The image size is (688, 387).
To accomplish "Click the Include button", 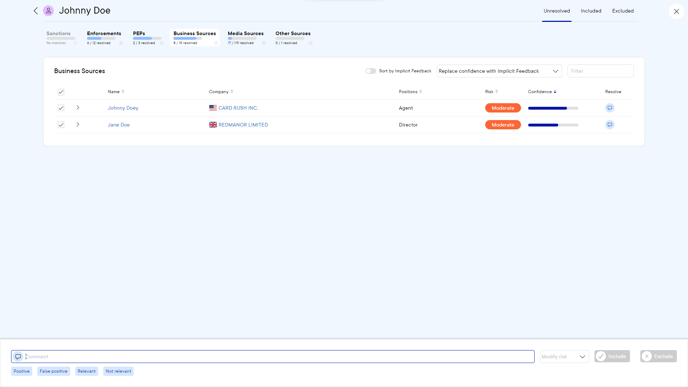I will 612,356.
